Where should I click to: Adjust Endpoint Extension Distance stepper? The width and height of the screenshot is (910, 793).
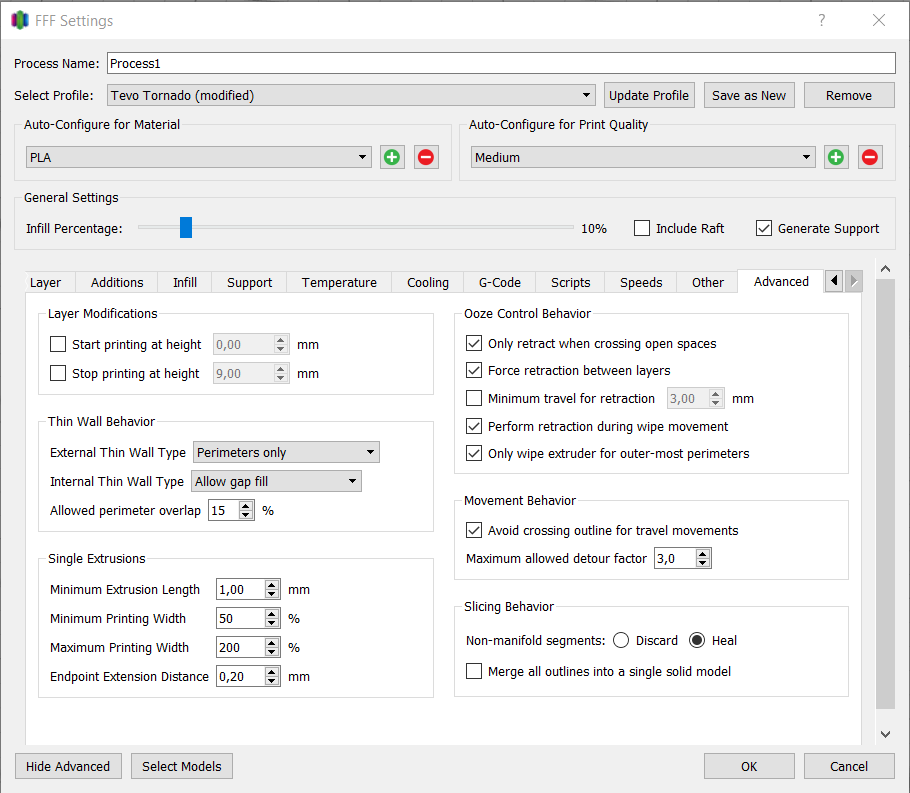(272, 676)
